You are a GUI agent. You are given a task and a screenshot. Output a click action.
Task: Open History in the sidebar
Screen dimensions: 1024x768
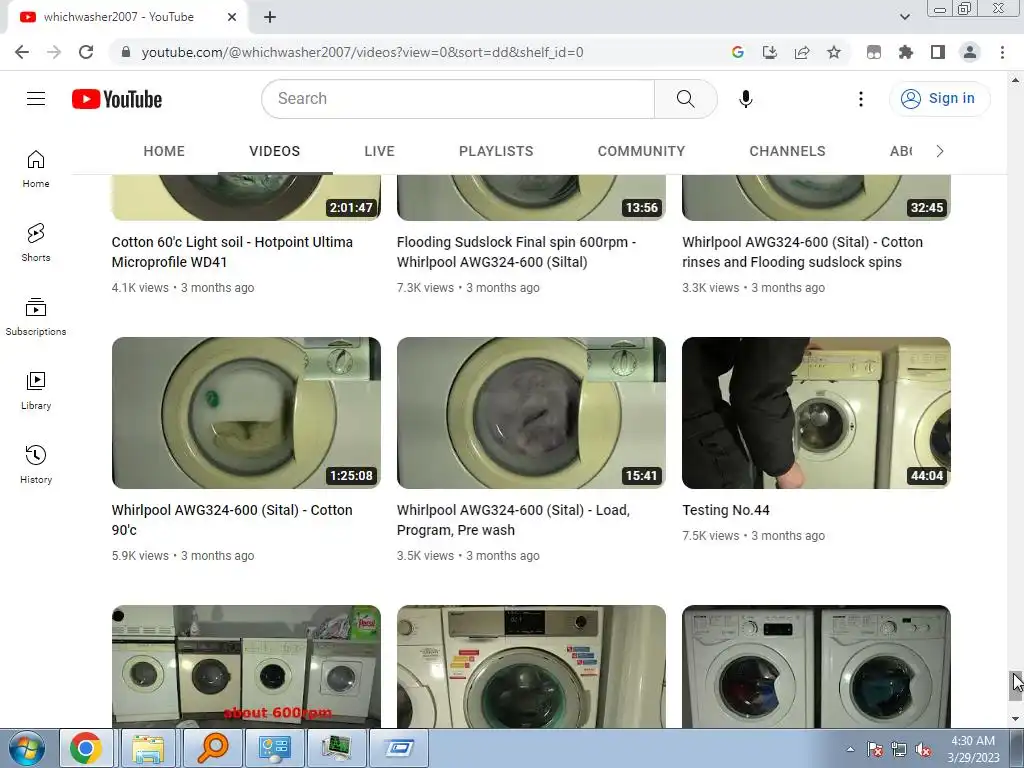(x=36, y=464)
